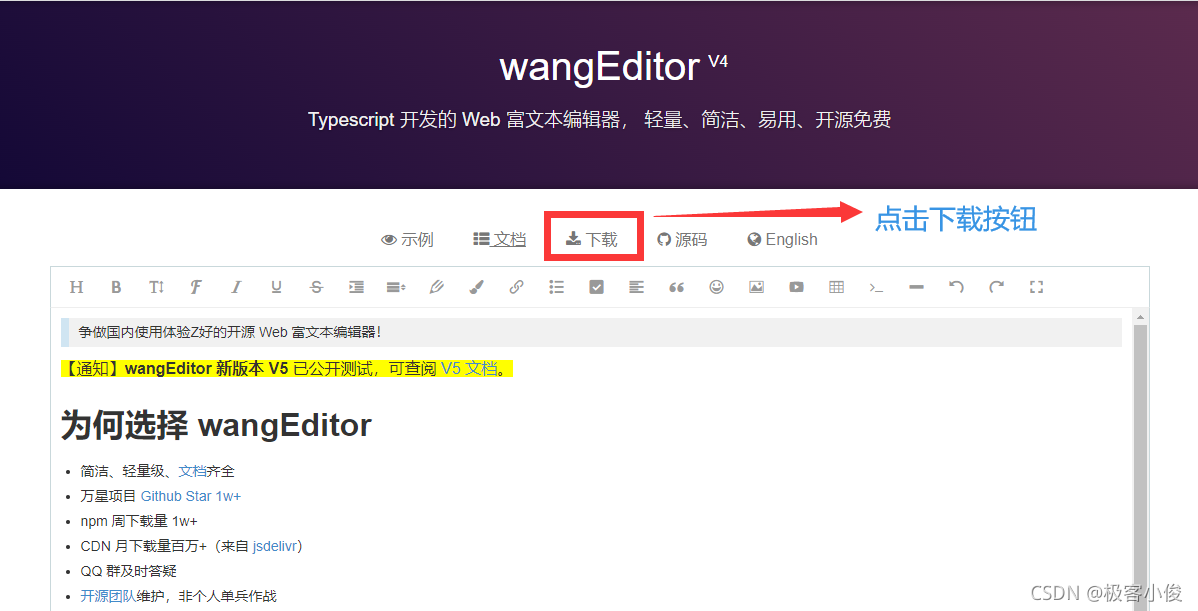Open the 源码 GitHub source item

pos(682,240)
